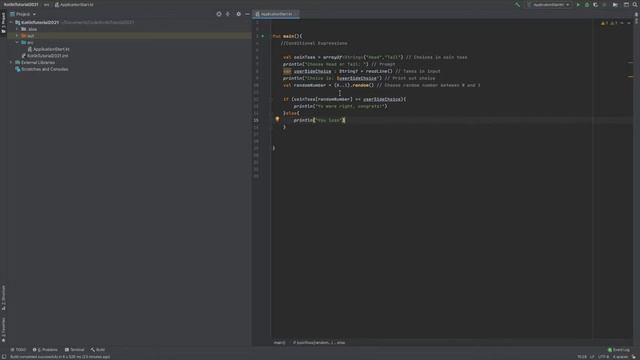Open the Project panel gear settings
The width and height of the screenshot is (640, 360).
[x=238, y=14]
